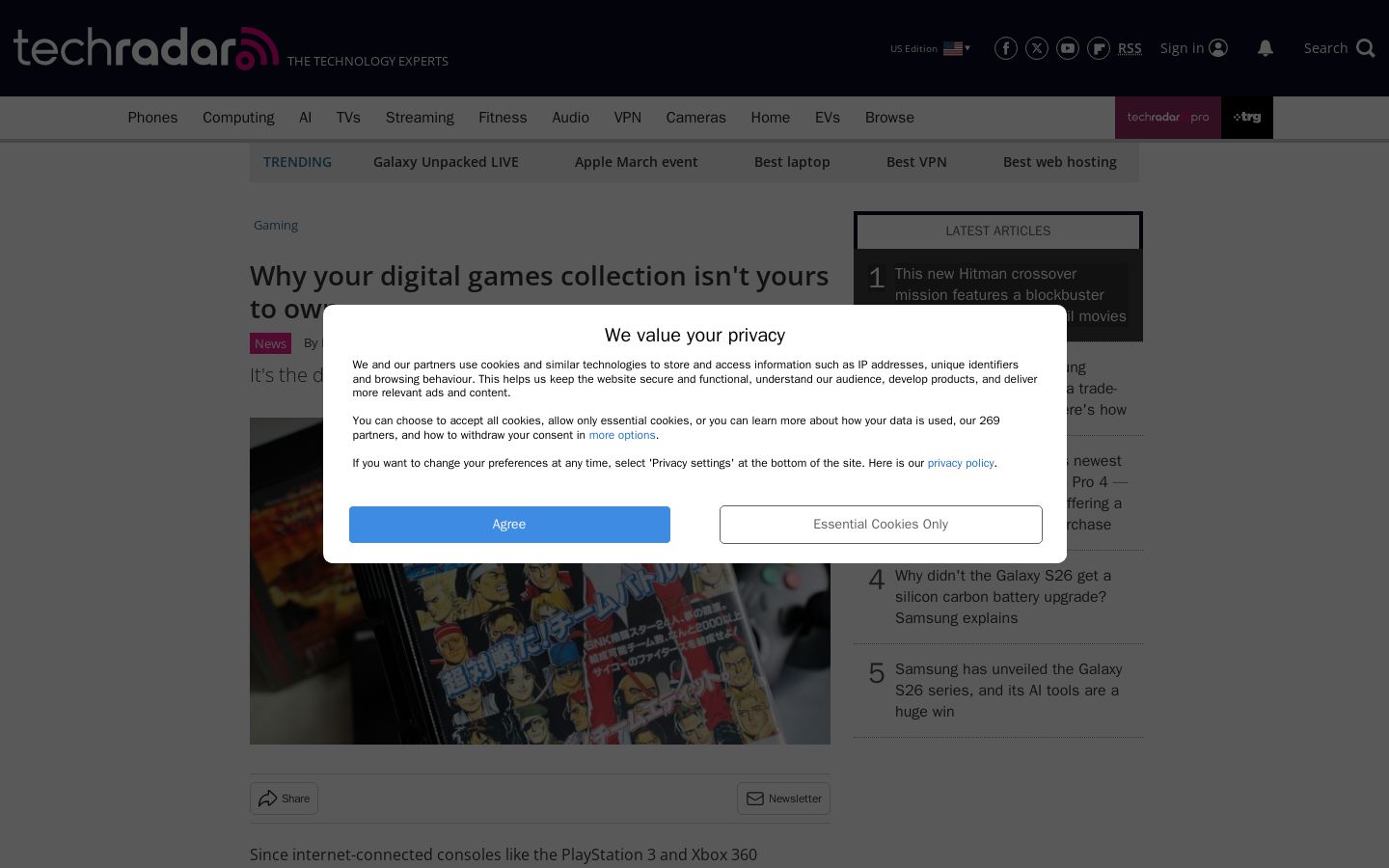This screenshot has height=868, width=1389.
Task: Open the more options link
Action: [622, 435]
